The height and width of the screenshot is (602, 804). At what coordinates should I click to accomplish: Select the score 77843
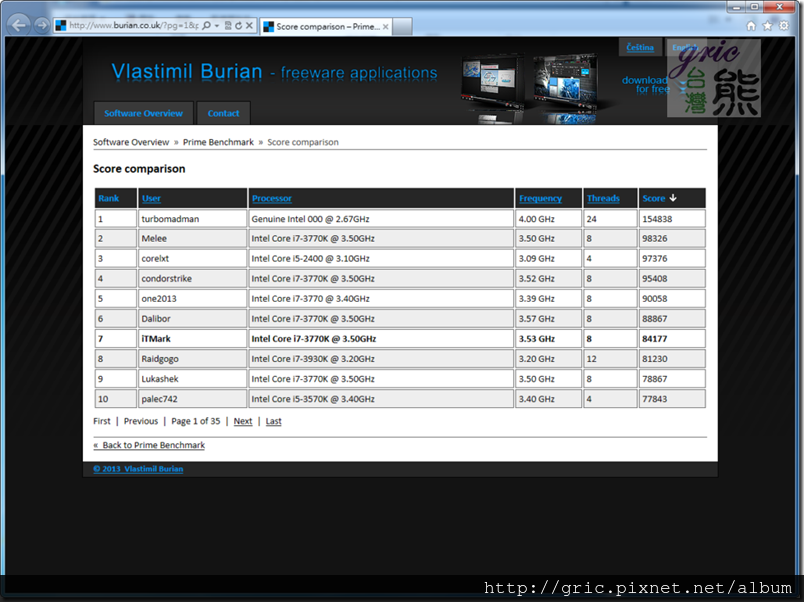[x=655, y=399]
